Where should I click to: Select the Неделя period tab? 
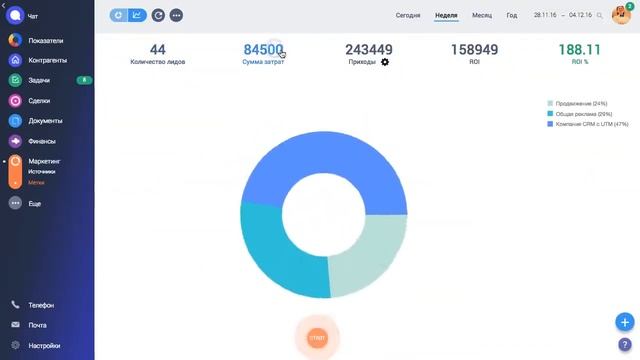[x=446, y=15]
